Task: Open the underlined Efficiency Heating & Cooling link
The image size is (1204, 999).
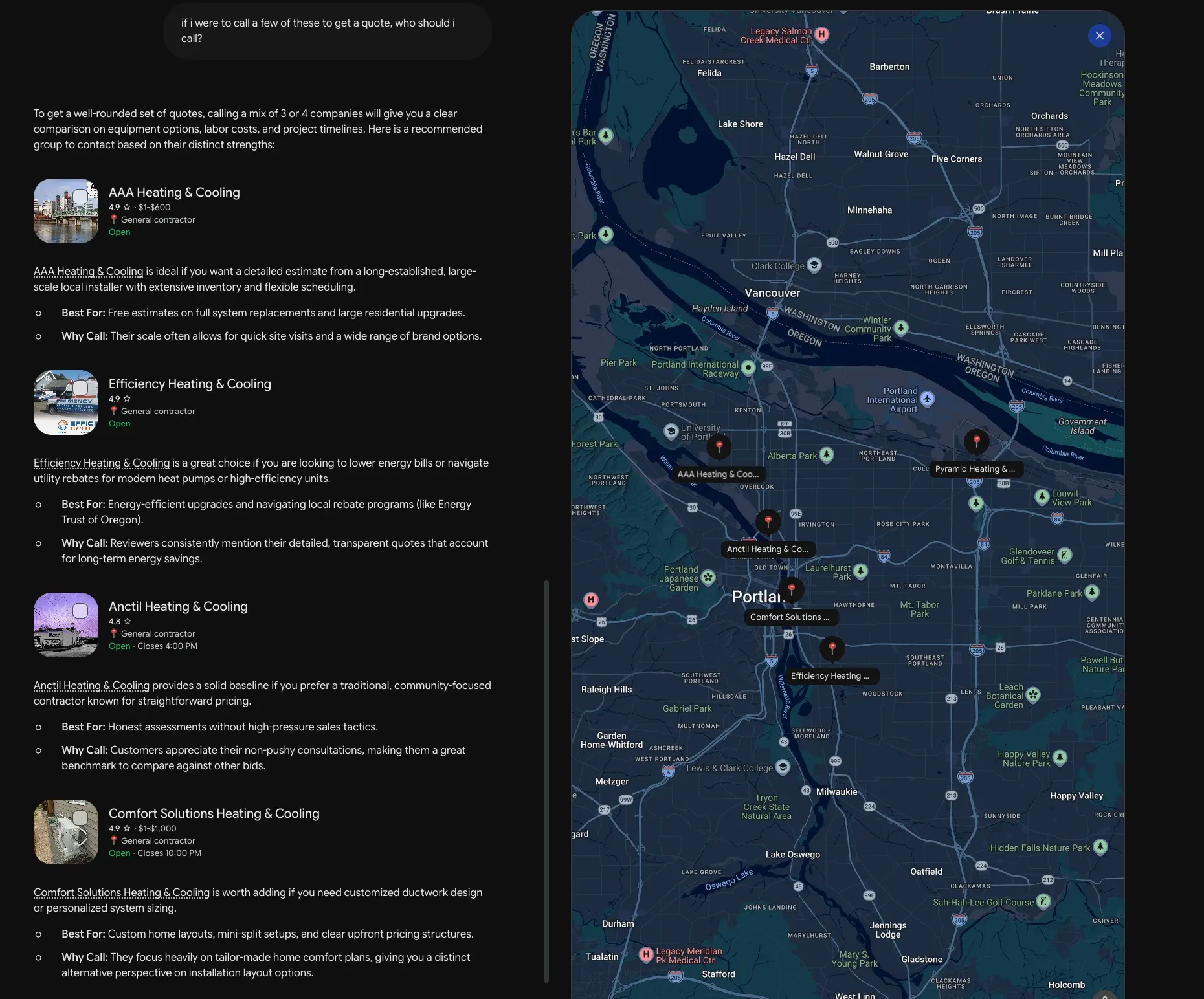Action: click(102, 463)
